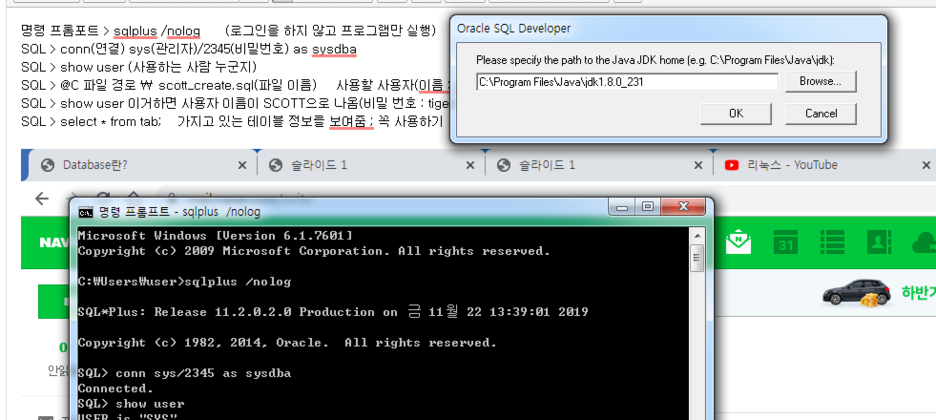The width and height of the screenshot is (936, 420).
Task: Close the 슬라이드 1 tab adjacent to Database란?
Action: coord(470,165)
